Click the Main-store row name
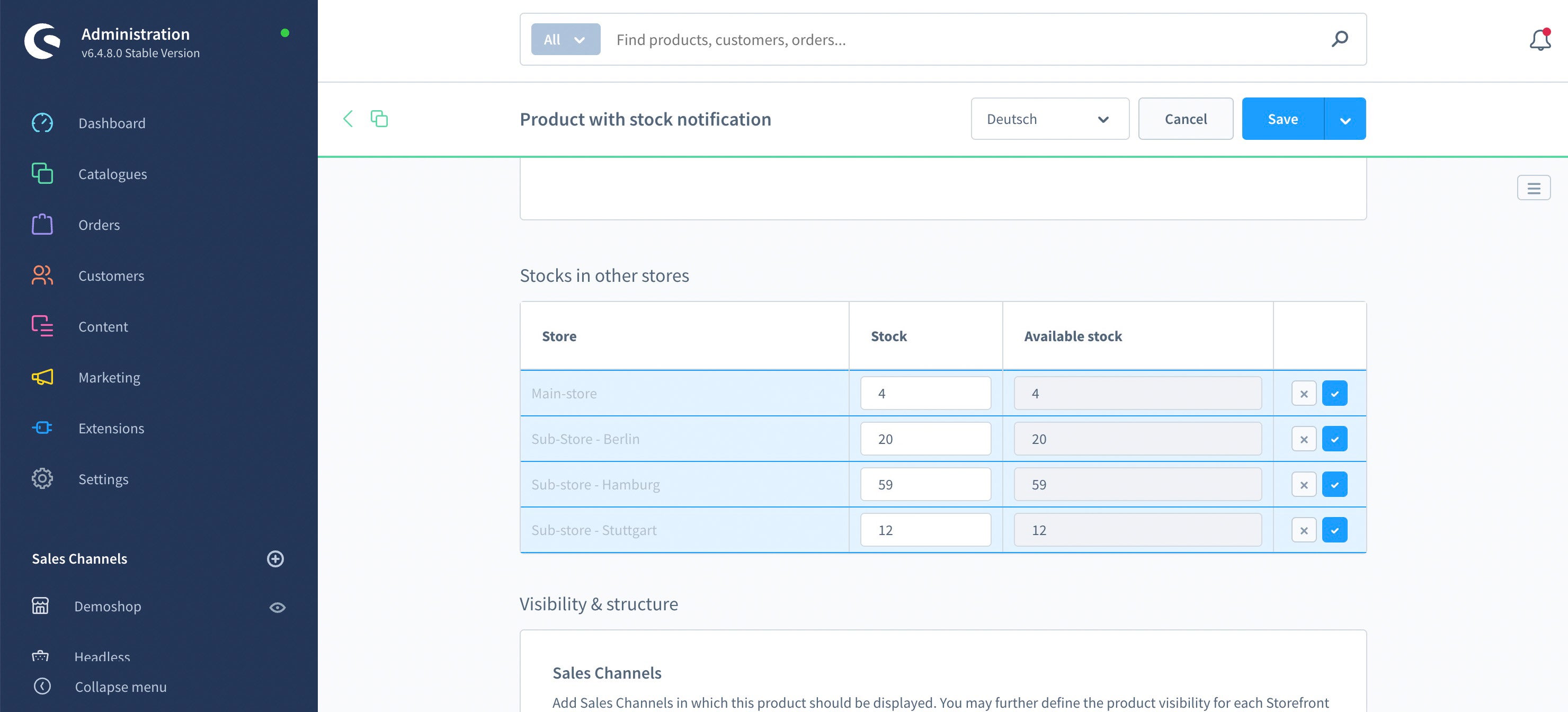 564,393
